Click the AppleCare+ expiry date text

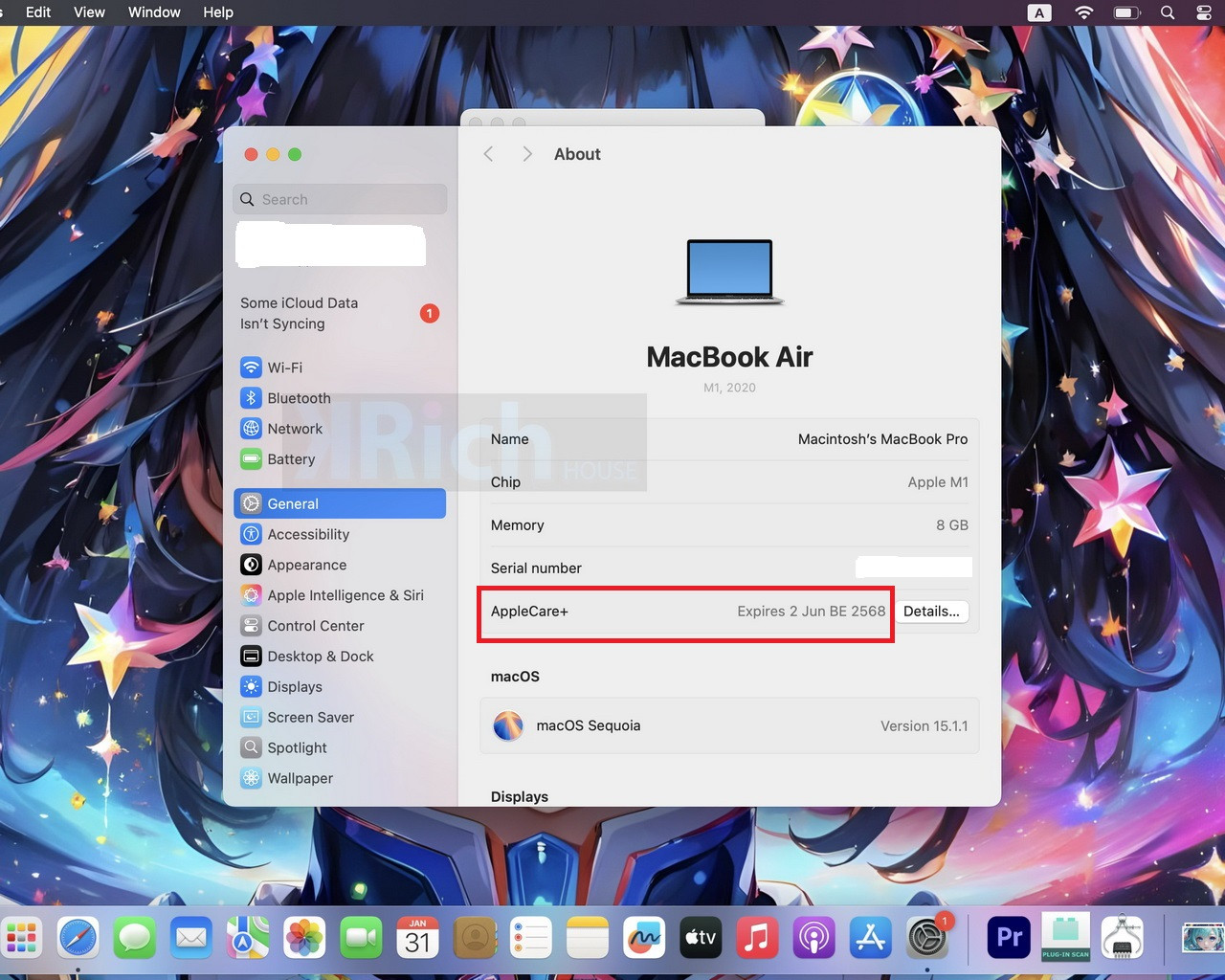(811, 612)
